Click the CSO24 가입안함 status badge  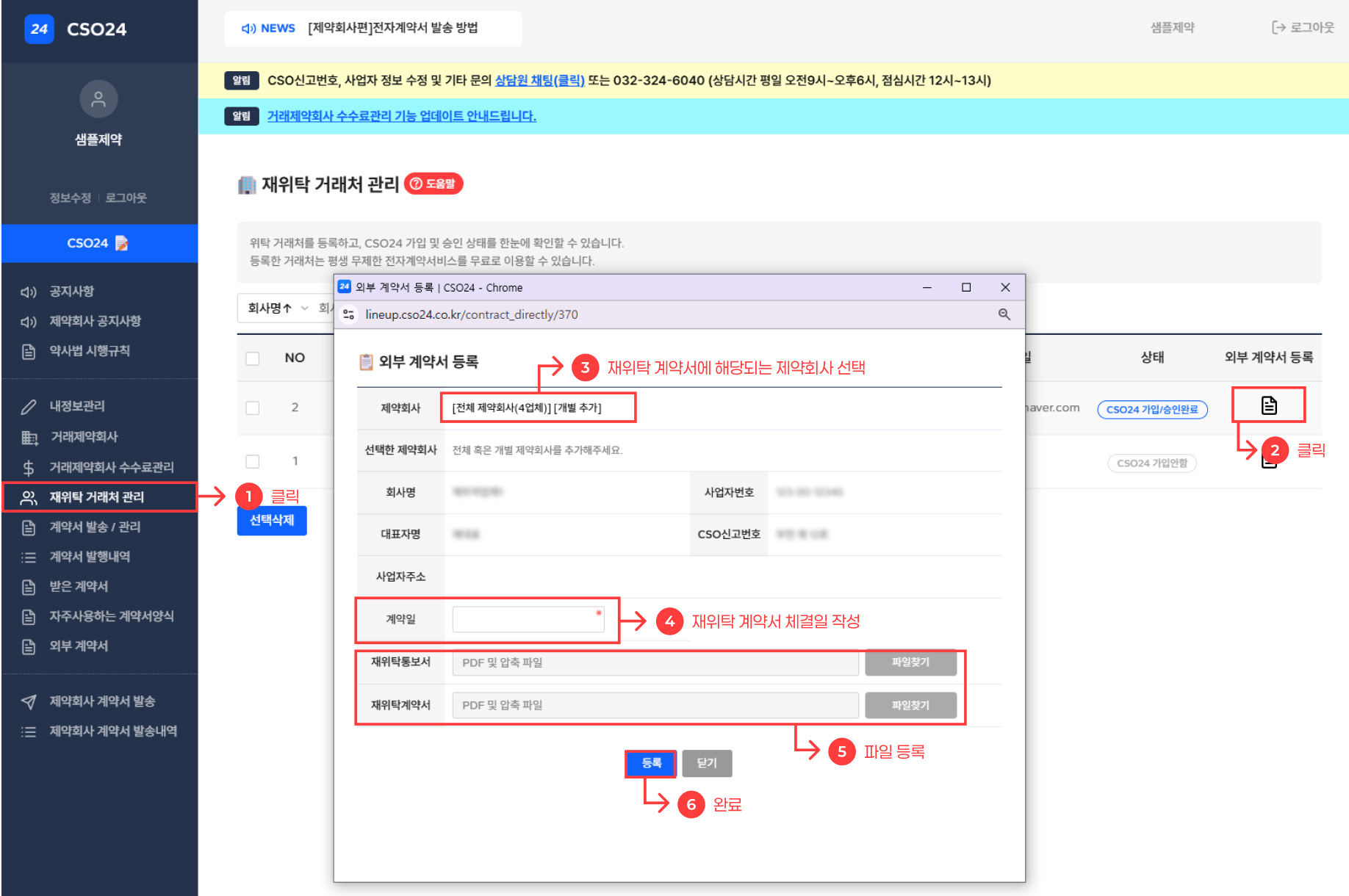(x=1152, y=463)
